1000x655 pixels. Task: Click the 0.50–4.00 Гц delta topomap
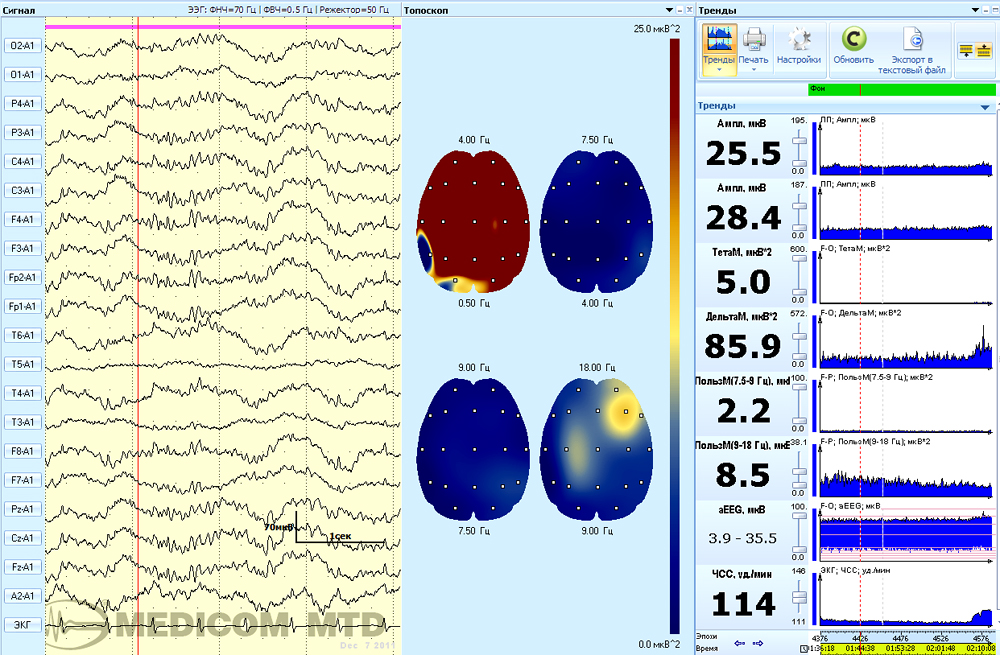point(473,221)
